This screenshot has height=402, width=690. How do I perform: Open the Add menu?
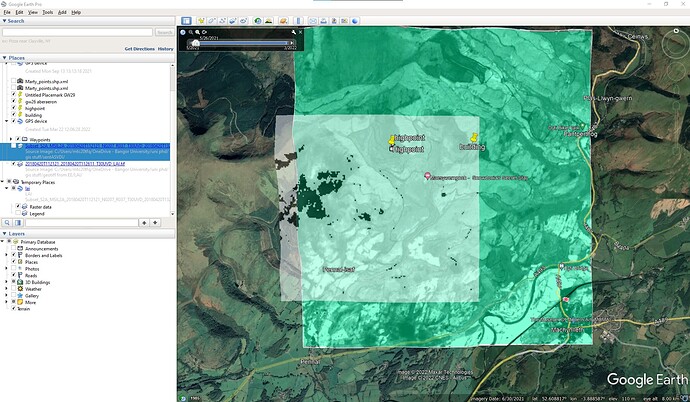(62, 12)
